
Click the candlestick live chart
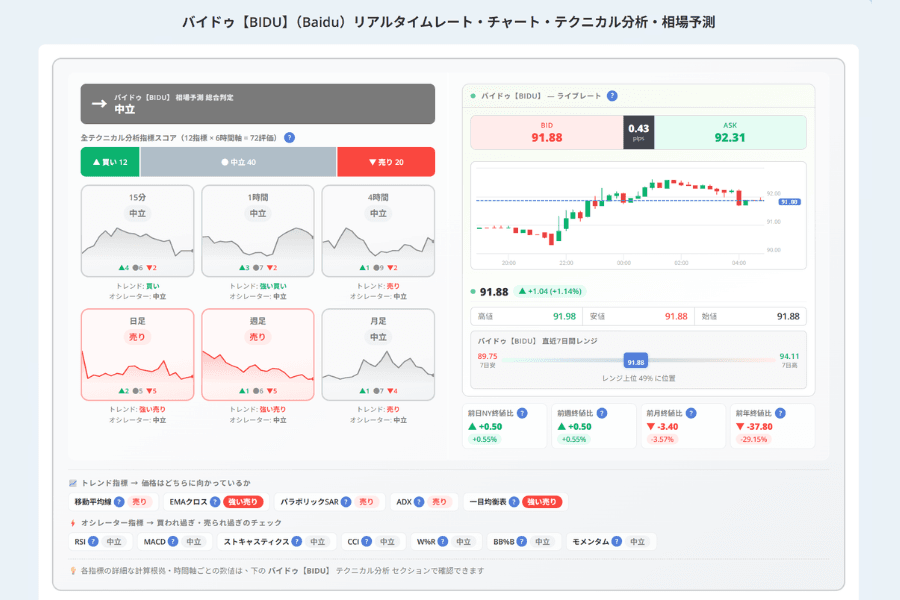pyautogui.click(x=638, y=215)
